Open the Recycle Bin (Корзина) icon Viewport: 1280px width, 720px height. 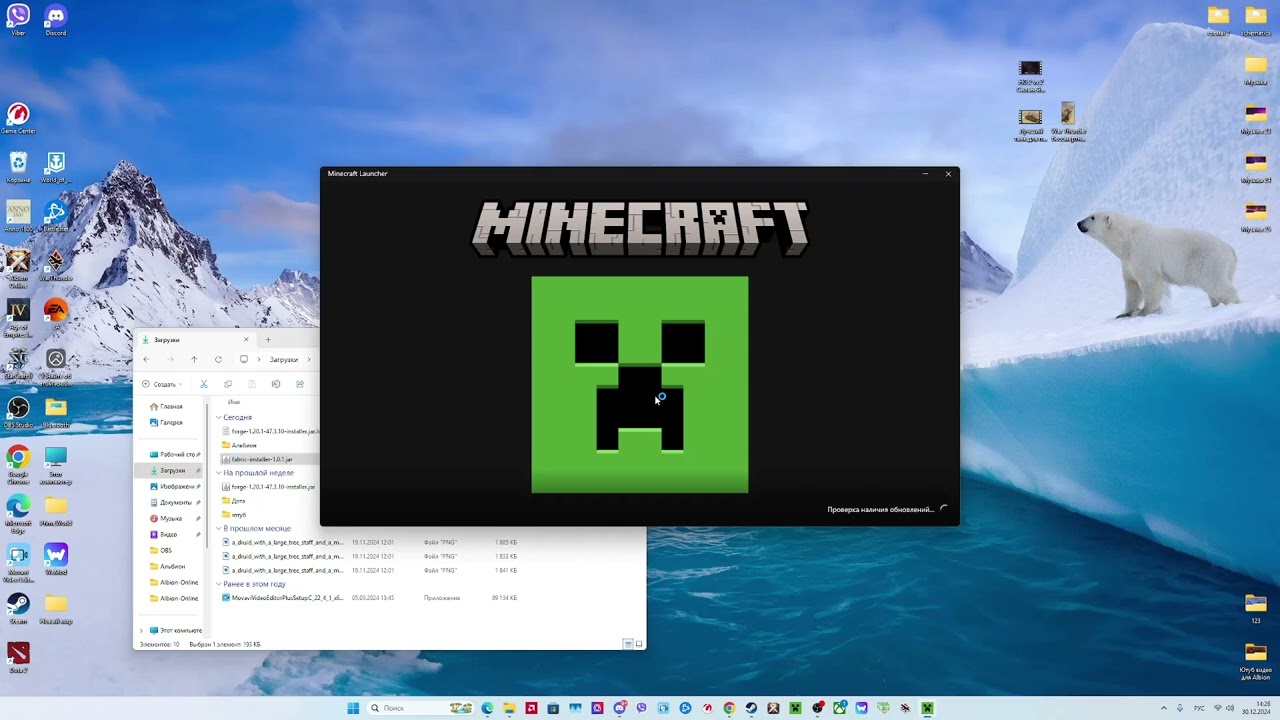point(18,167)
